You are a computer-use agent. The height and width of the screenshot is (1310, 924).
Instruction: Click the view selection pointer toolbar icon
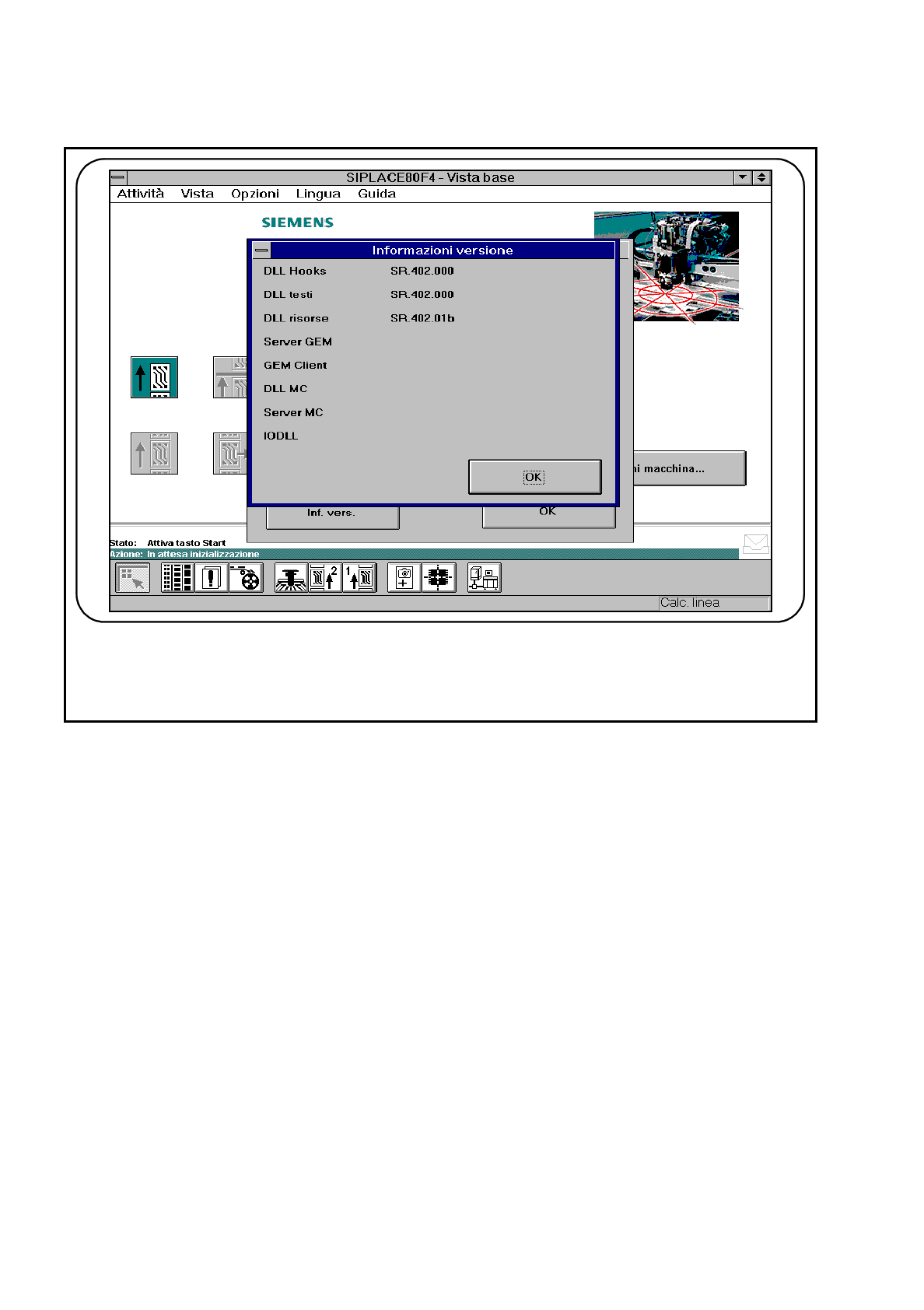click(x=133, y=578)
